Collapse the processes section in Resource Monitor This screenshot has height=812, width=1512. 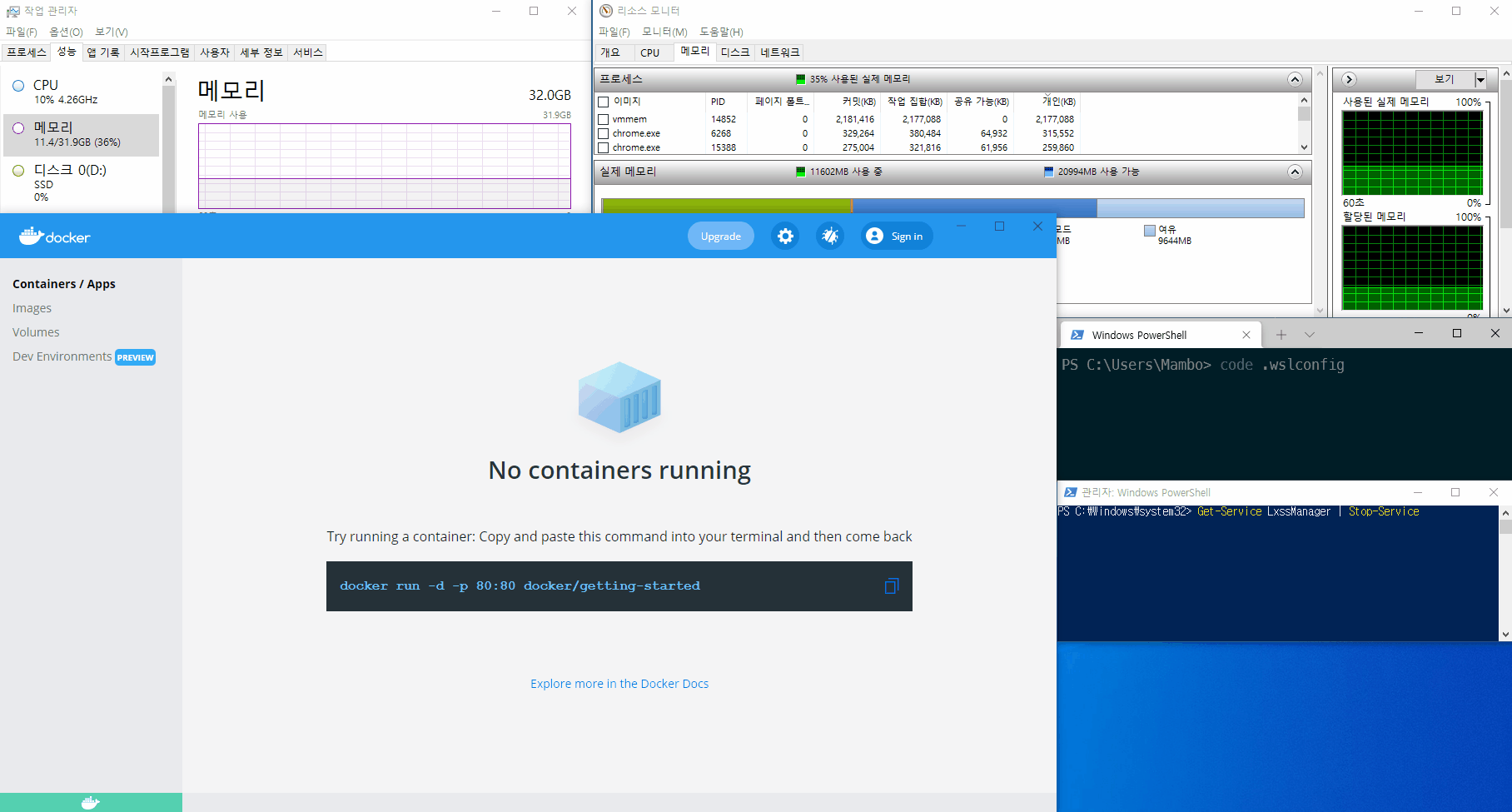tap(1295, 79)
